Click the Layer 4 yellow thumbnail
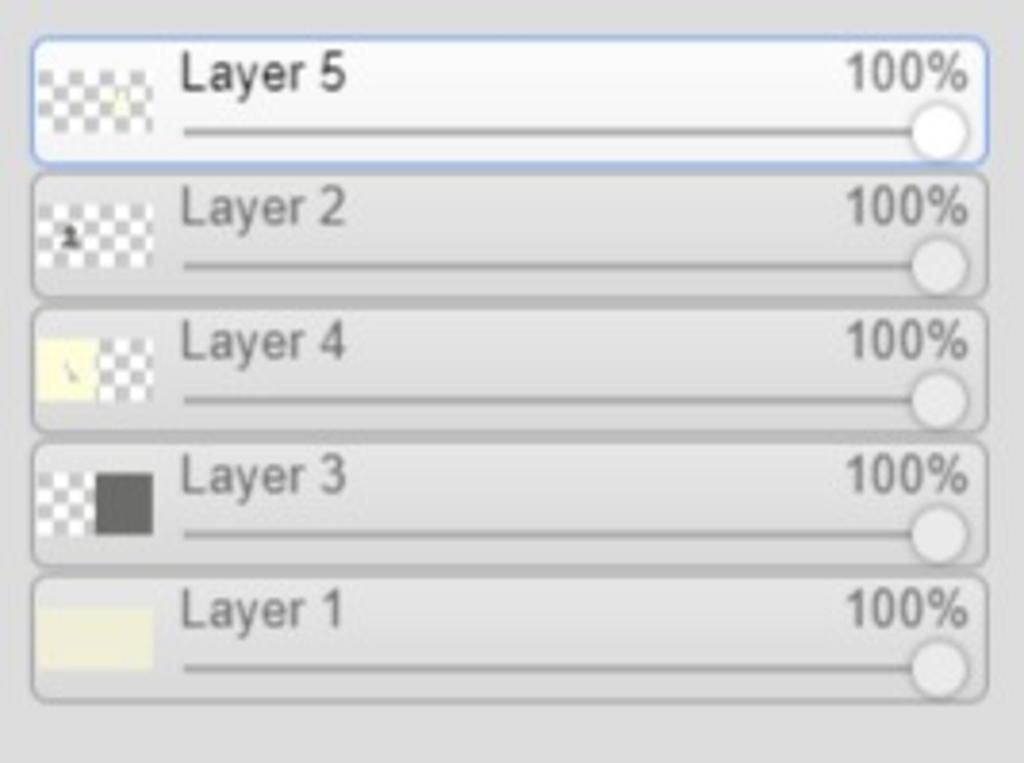Image resolution: width=1024 pixels, height=763 pixels. [95, 370]
